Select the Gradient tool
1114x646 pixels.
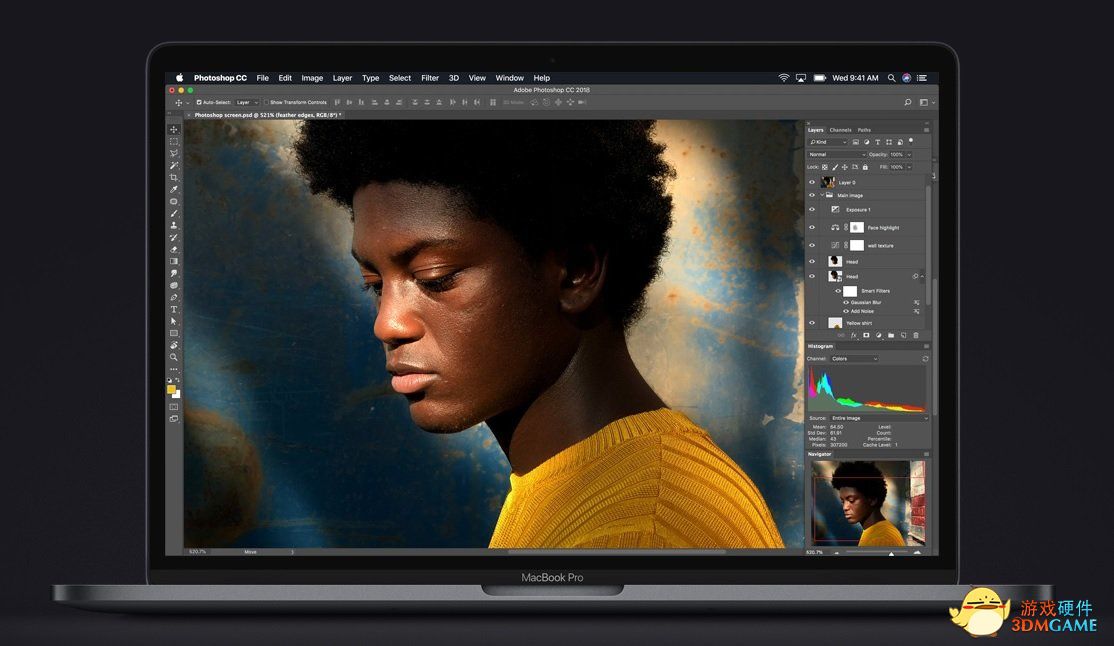click(174, 262)
